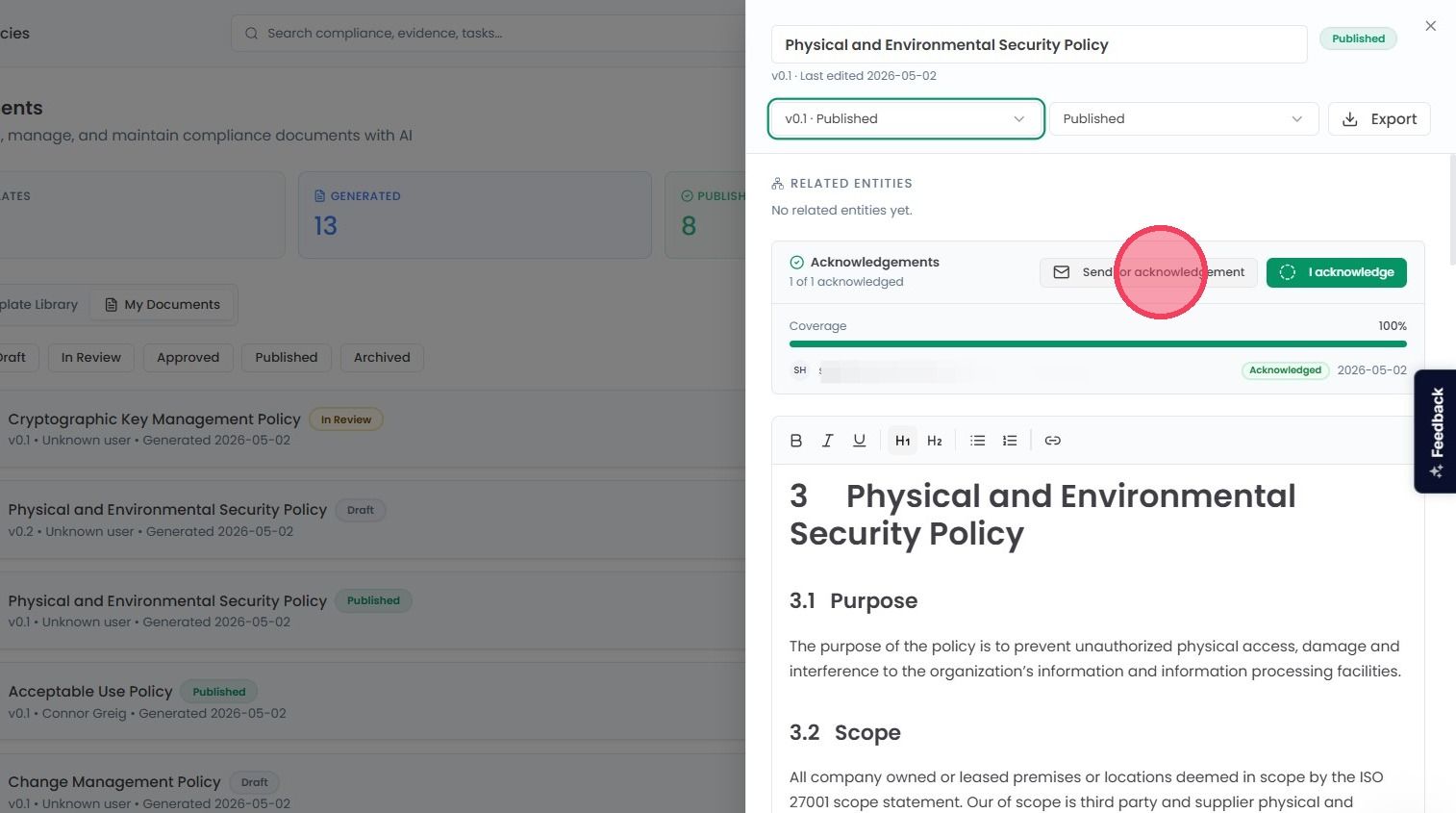The image size is (1456, 813).
Task: Switch to My Documents tab
Action: pos(163,305)
